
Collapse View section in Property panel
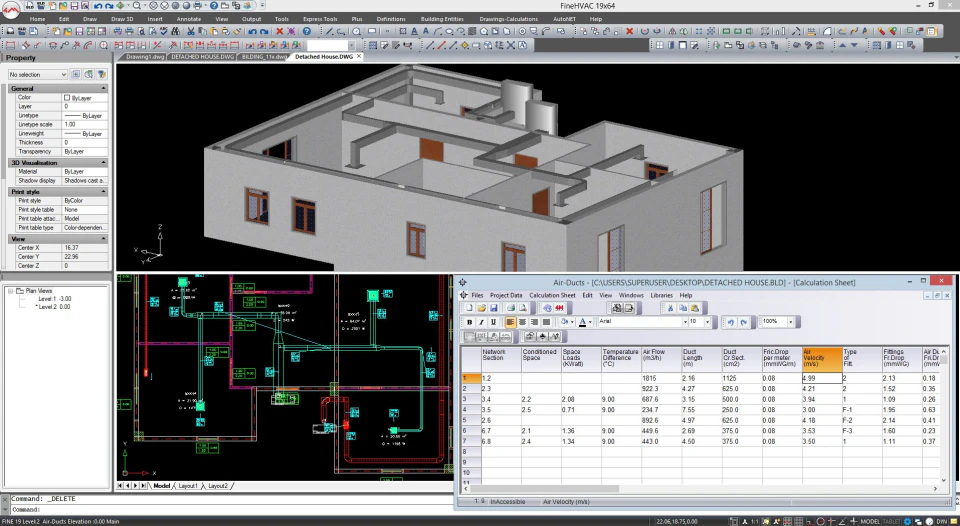[103, 239]
